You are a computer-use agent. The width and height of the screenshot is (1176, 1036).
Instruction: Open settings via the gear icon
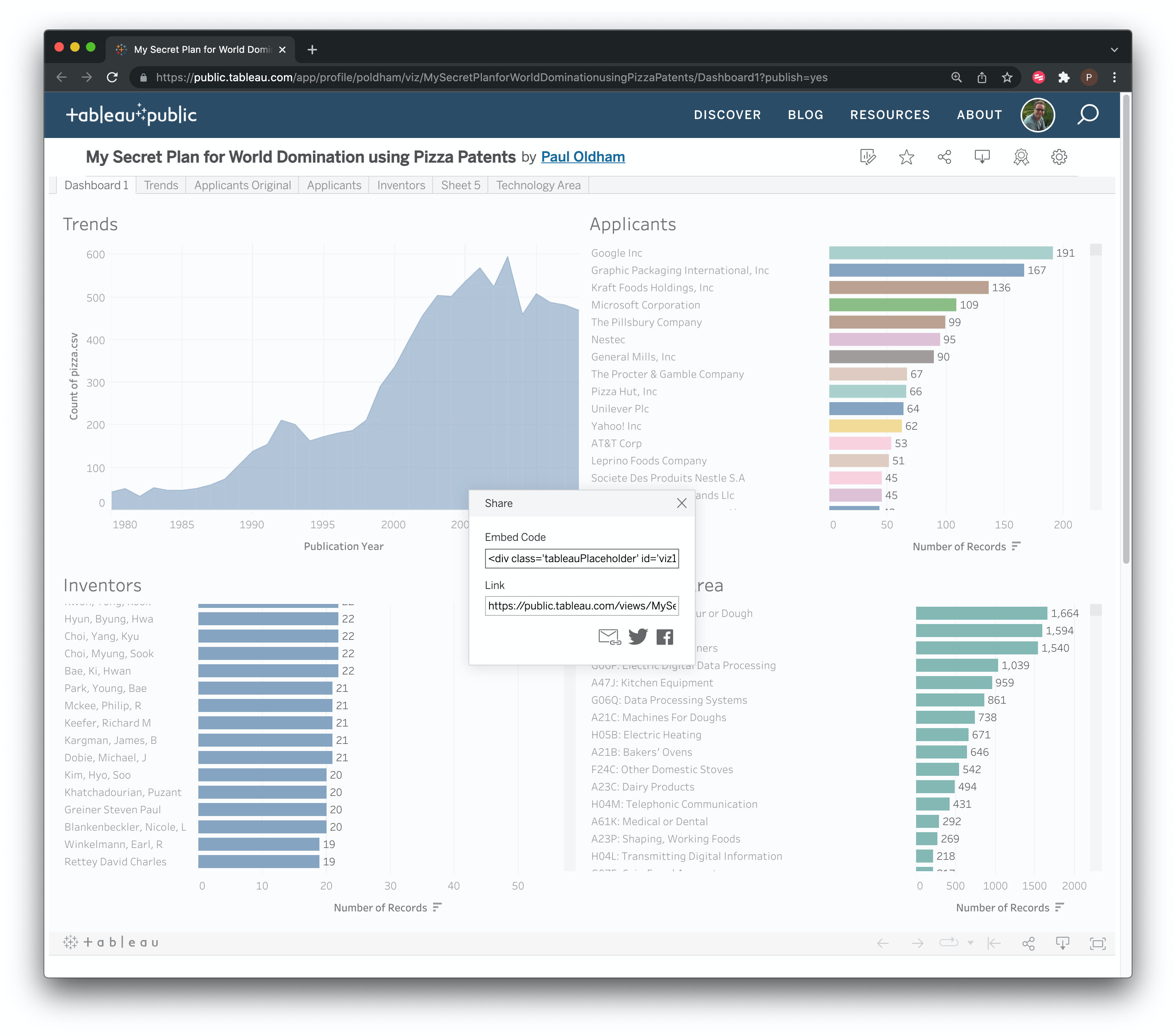pyautogui.click(x=1058, y=157)
